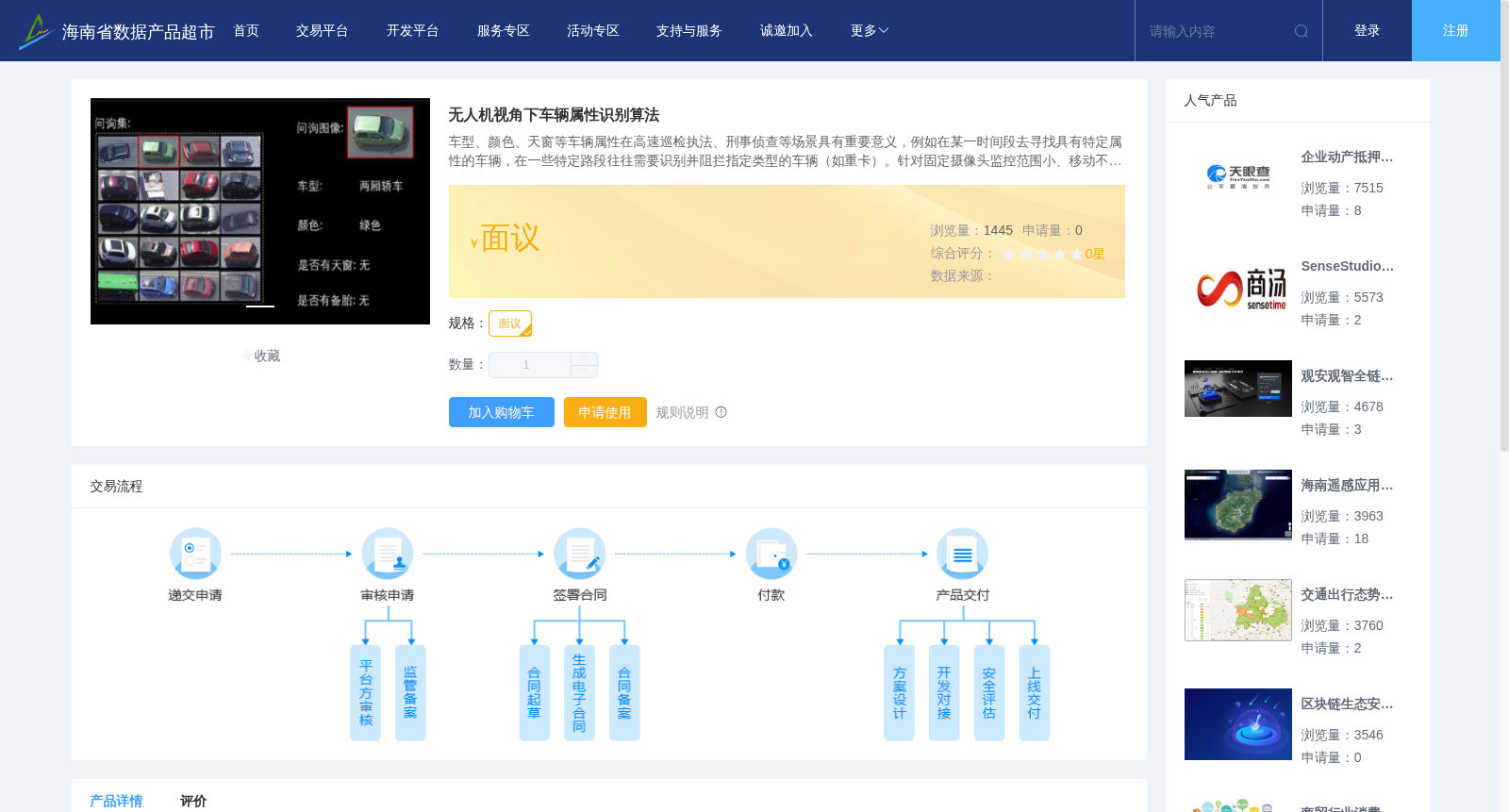Image resolution: width=1509 pixels, height=812 pixels.
Task: Click the 方案设计 flow box
Action: tap(899, 693)
